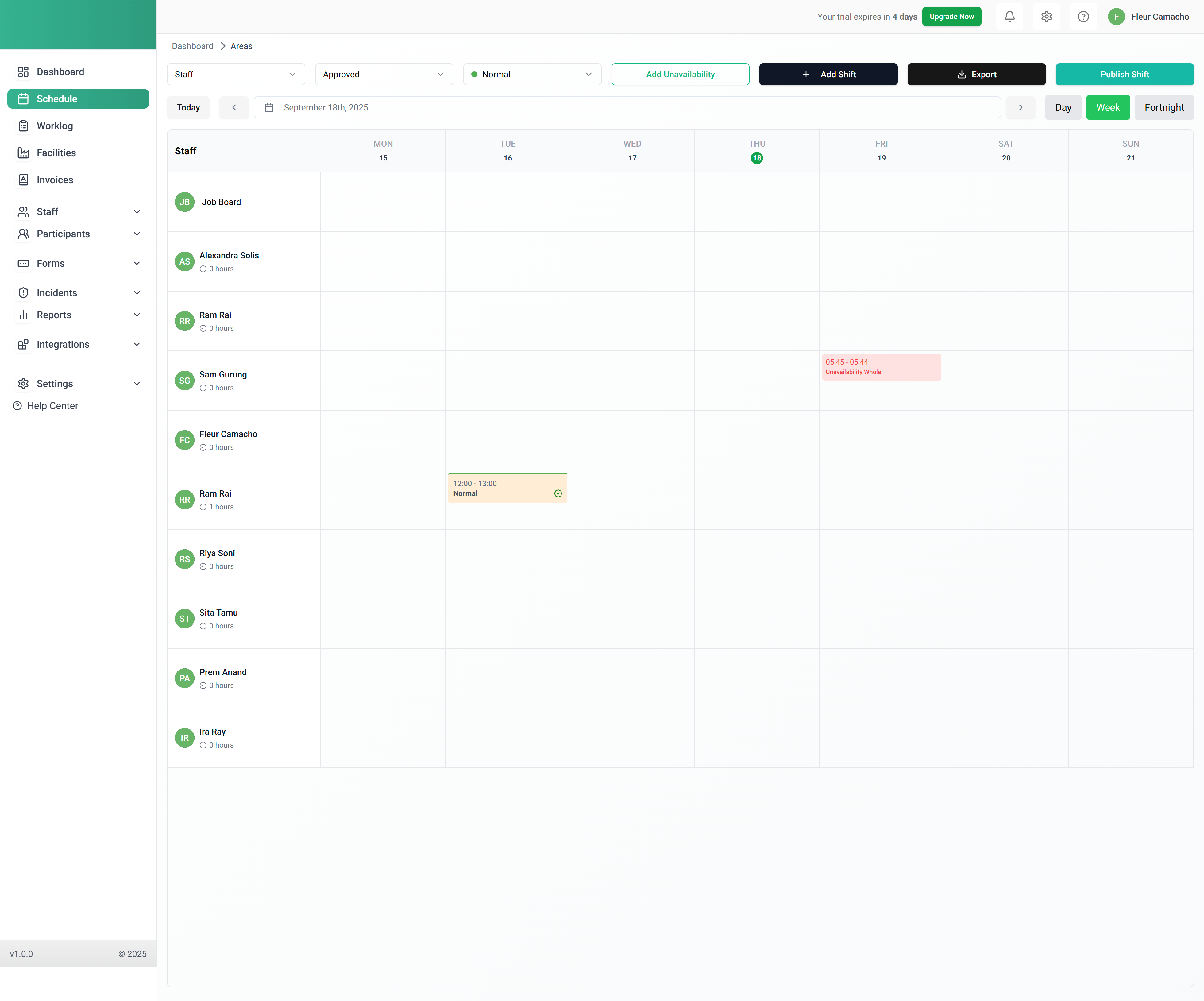Click the Publish Shift button
Image resolution: width=1204 pixels, height=1001 pixels.
pos(1124,75)
